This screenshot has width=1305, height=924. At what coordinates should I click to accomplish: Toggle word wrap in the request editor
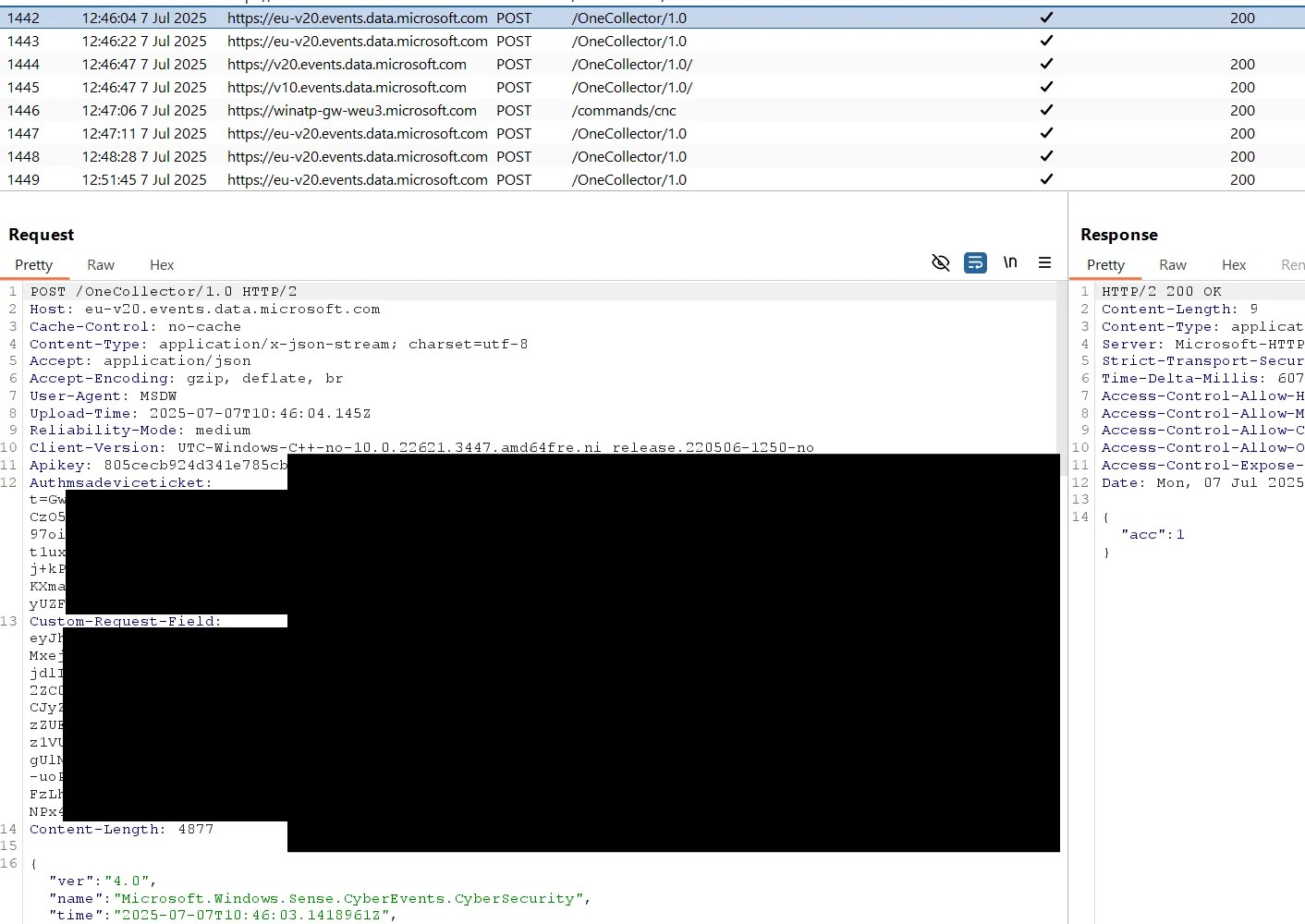975,262
